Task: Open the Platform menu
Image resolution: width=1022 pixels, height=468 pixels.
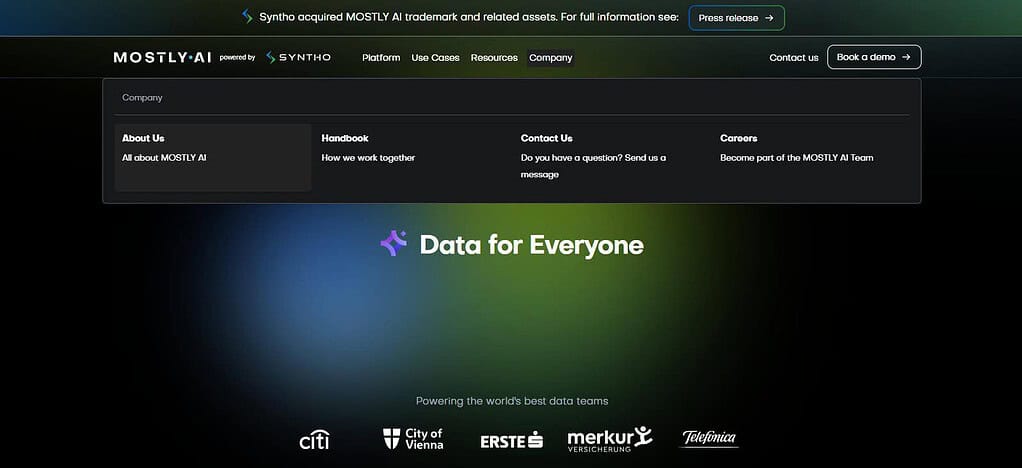Action: [x=381, y=57]
